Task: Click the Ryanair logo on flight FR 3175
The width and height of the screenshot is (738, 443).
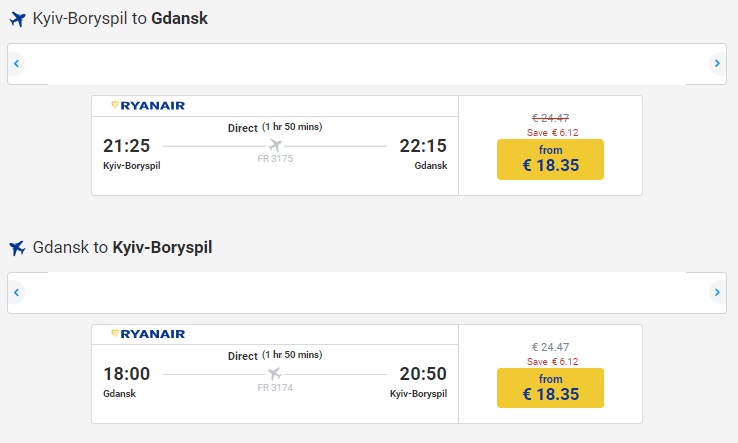Action: tap(148, 105)
